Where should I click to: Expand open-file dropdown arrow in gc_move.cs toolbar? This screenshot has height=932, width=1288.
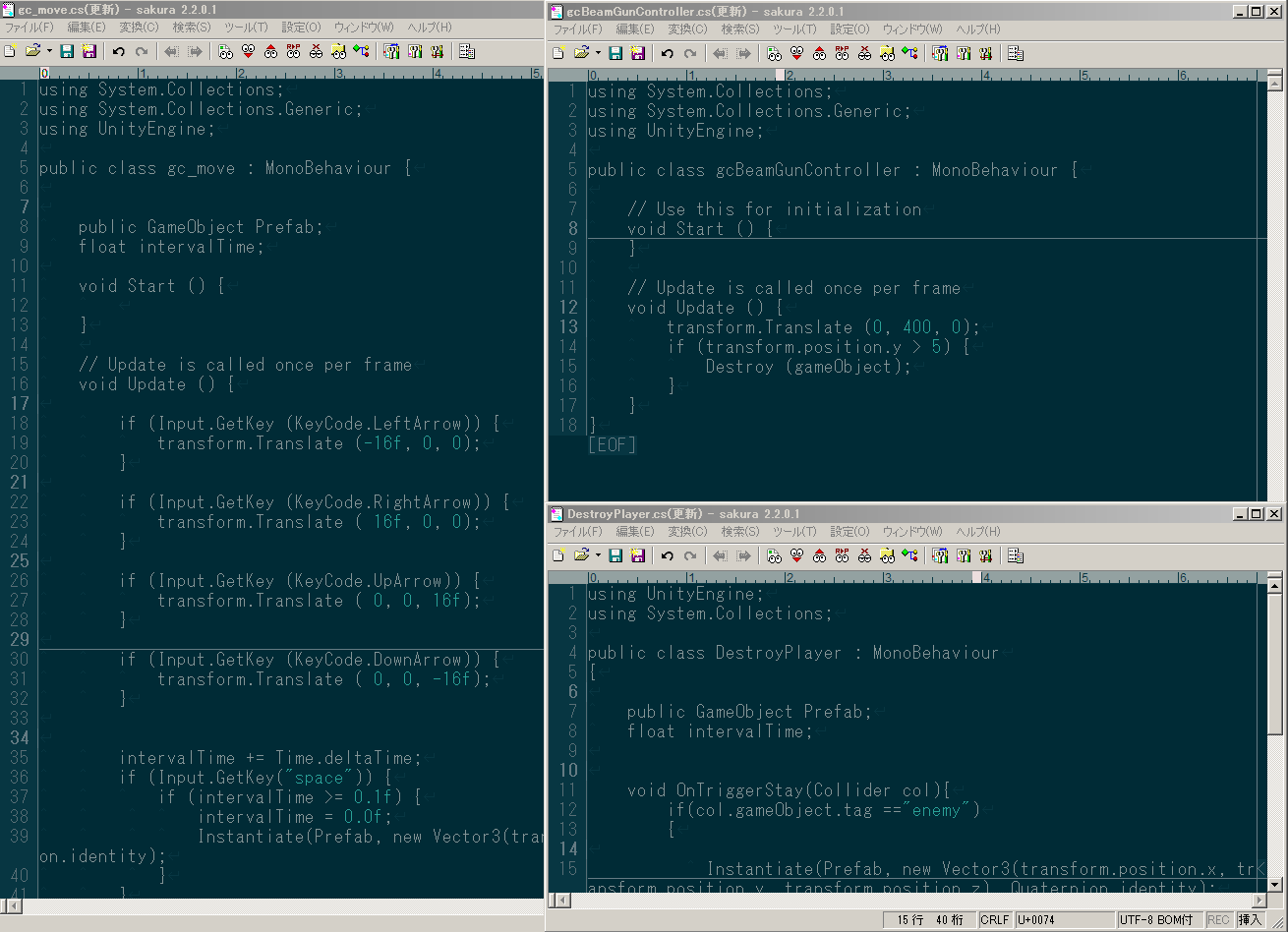click(x=49, y=51)
